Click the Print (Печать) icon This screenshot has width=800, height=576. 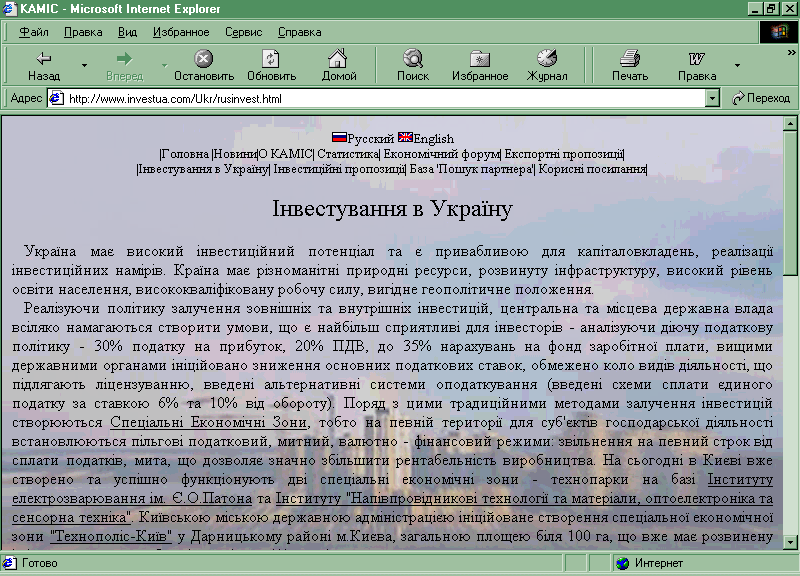[x=629, y=59]
